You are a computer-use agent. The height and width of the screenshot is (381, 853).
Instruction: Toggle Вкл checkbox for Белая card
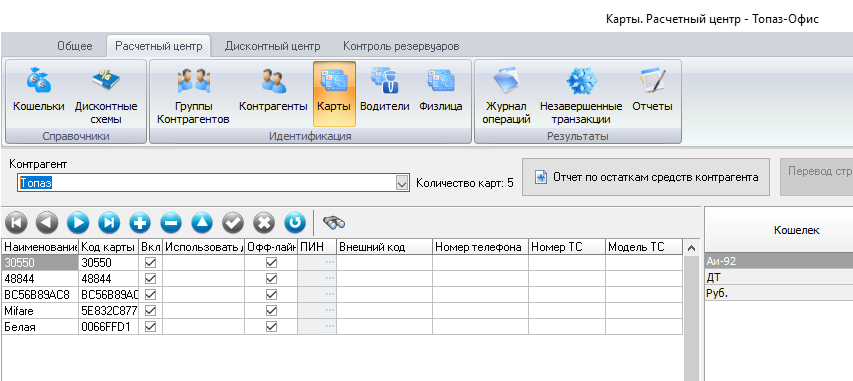(151, 327)
